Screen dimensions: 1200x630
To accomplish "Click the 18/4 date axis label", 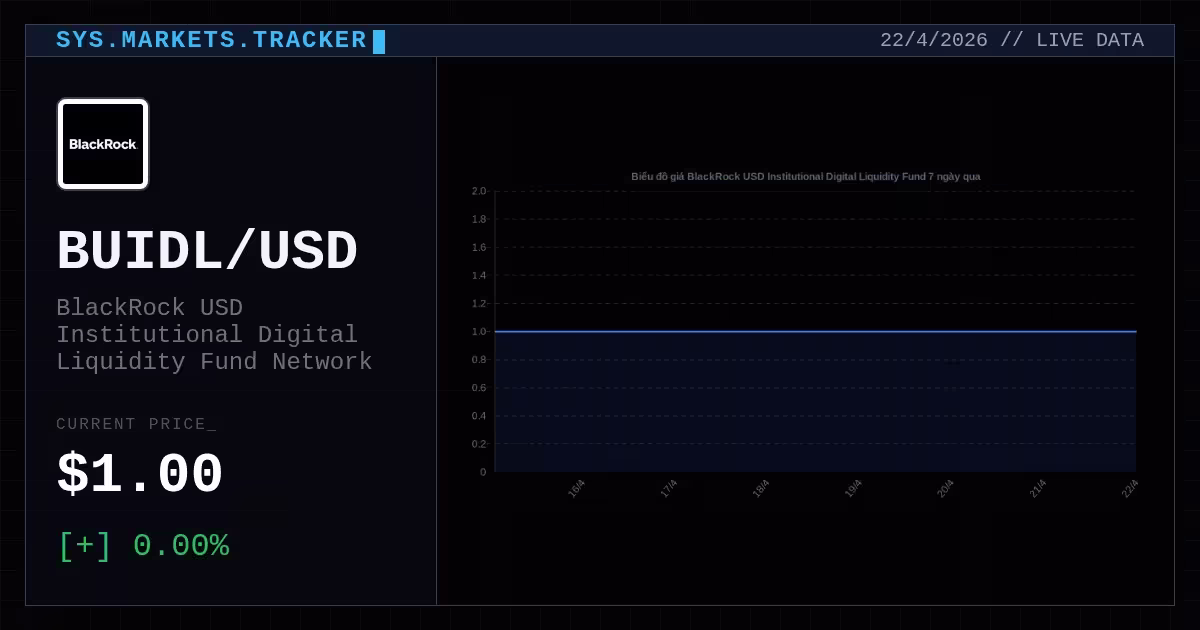I will coord(761,488).
